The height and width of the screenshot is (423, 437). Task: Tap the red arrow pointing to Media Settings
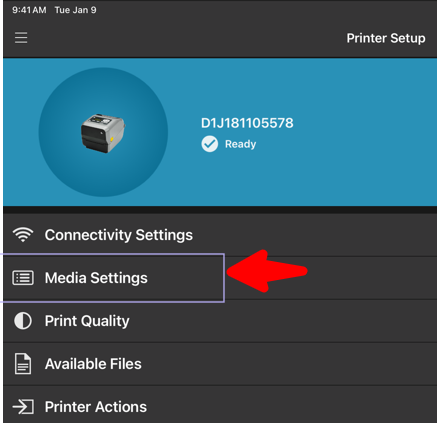click(x=267, y=271)
